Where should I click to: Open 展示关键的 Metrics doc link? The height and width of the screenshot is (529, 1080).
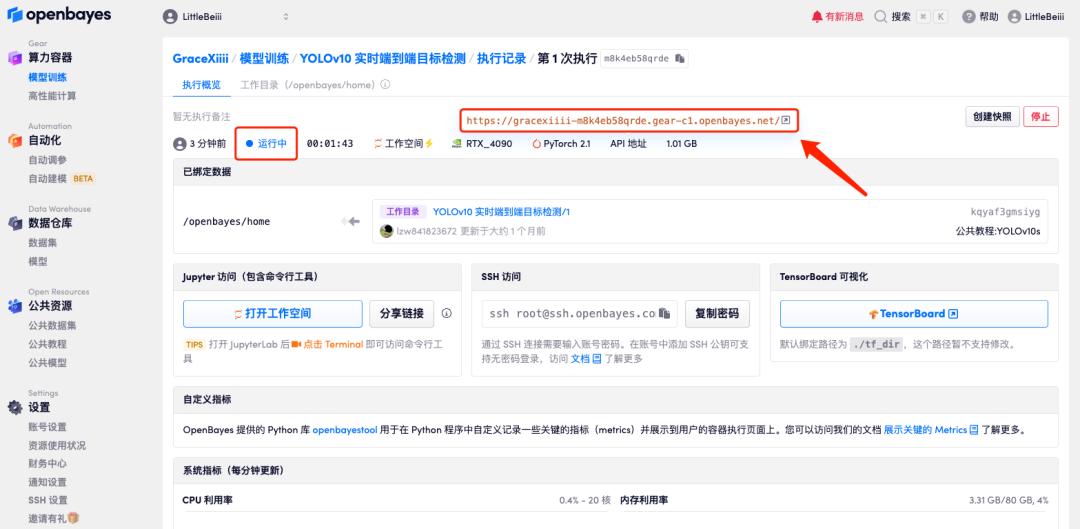click(931, 430)
